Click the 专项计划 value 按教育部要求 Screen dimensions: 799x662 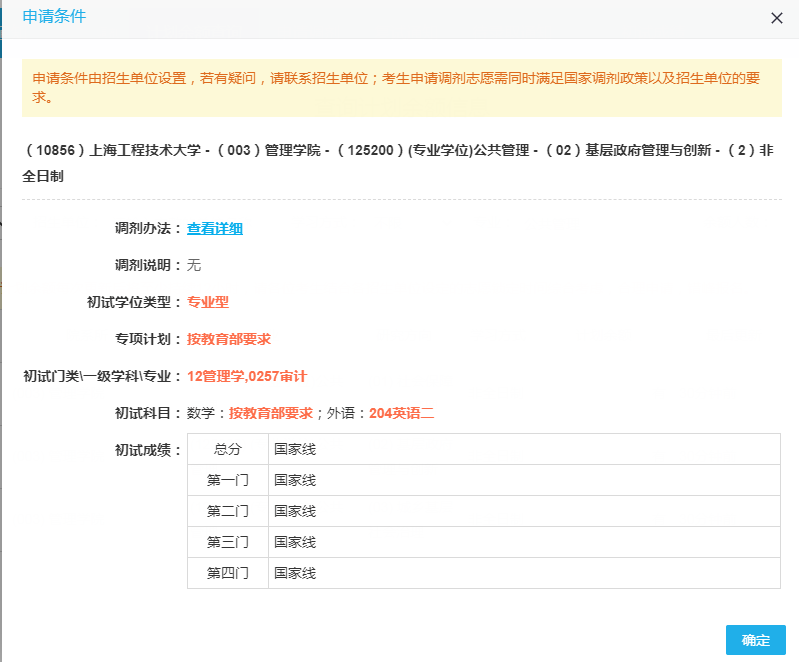coord(229,339)
